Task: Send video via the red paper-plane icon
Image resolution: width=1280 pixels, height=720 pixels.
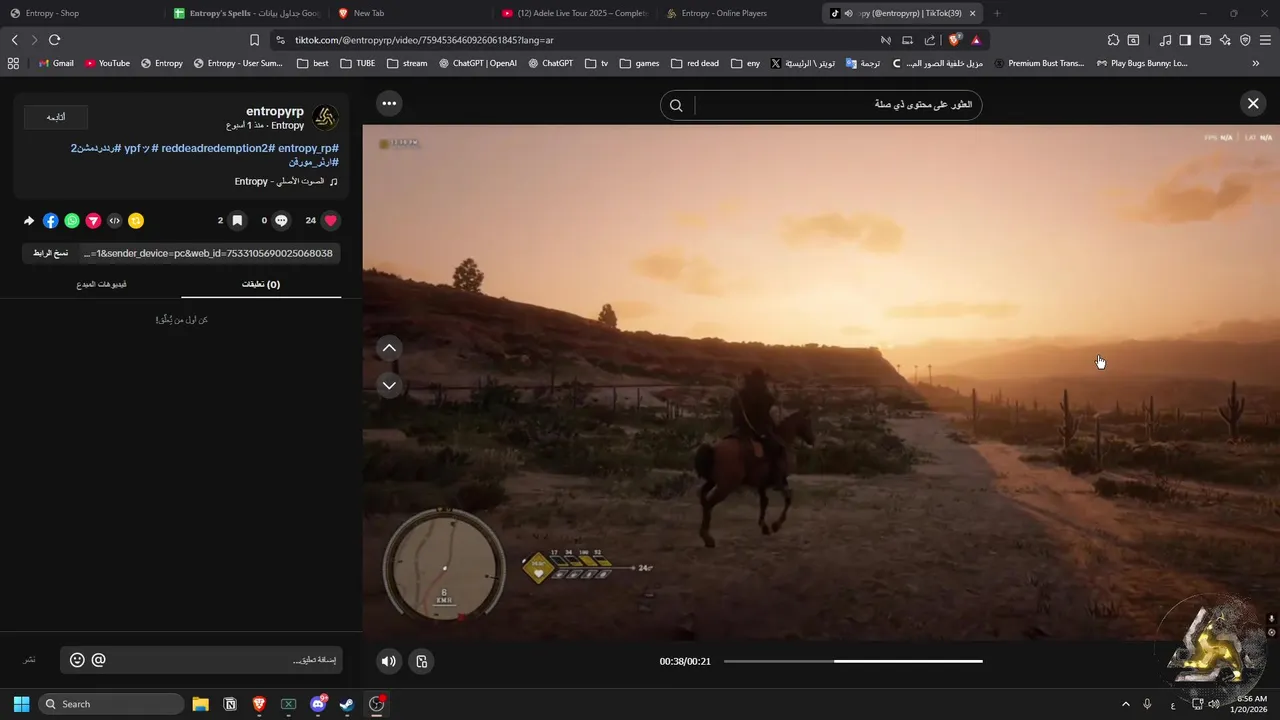Action: [93, 221]
